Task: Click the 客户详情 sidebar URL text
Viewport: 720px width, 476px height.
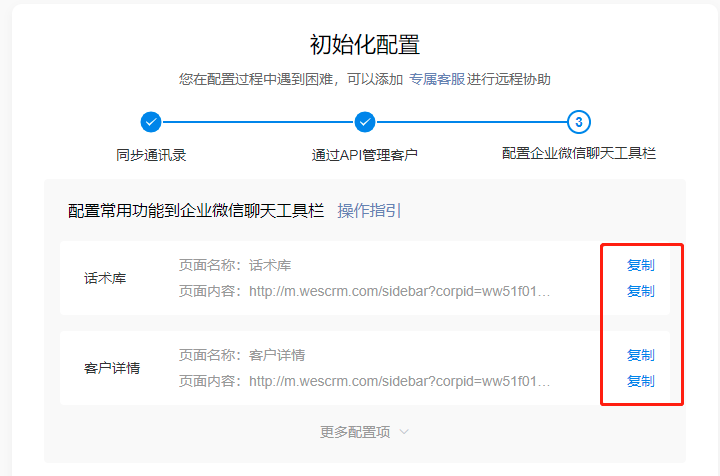Action: pyautogui.click(x=399, y=381)
